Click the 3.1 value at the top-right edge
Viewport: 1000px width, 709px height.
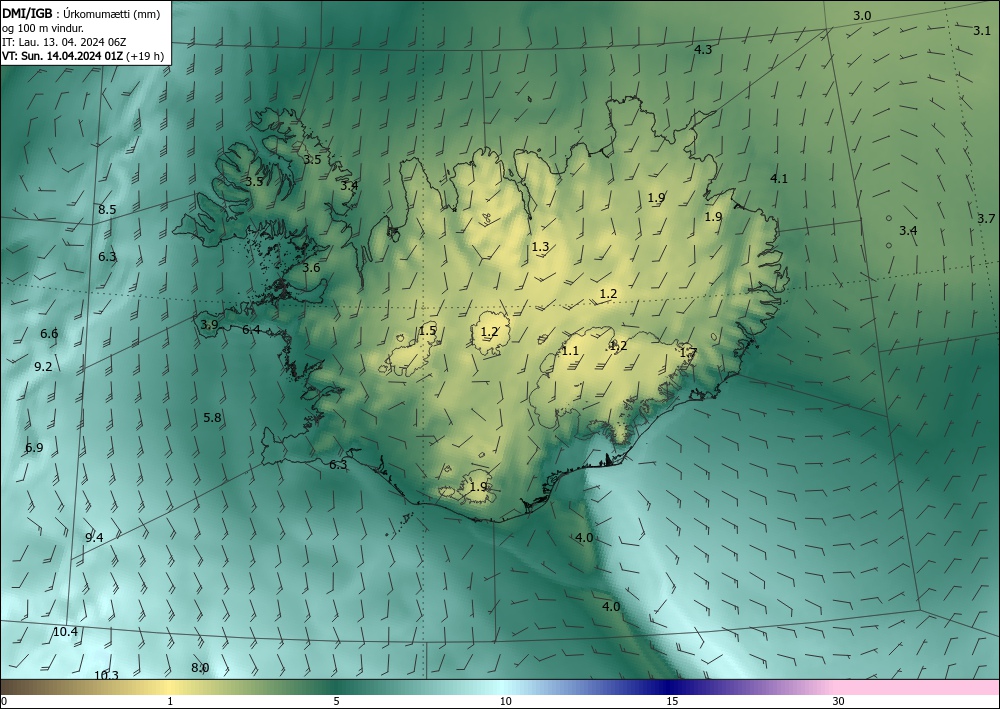[x=982, y=30]
